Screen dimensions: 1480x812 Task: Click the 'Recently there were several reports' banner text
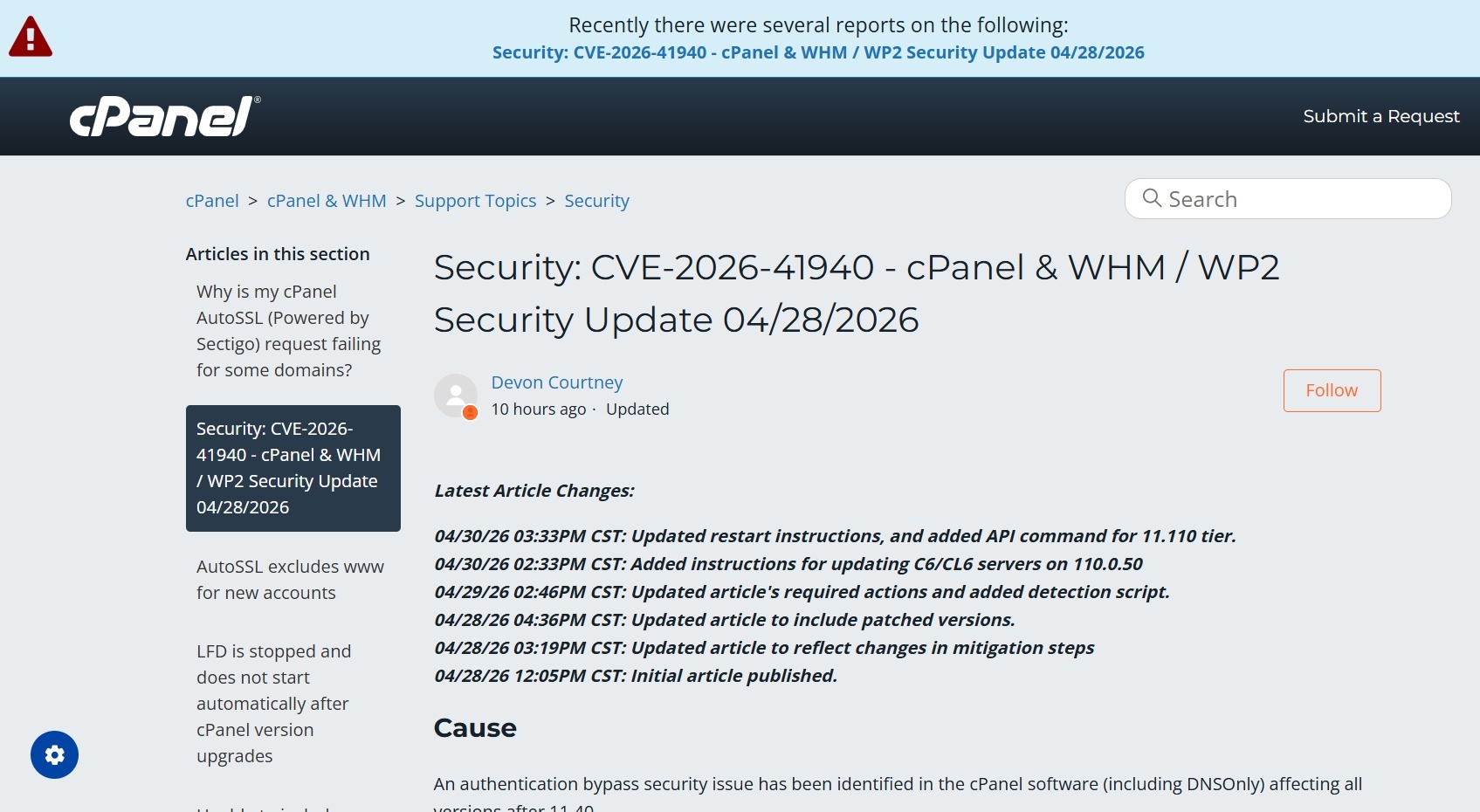(818, 25)
